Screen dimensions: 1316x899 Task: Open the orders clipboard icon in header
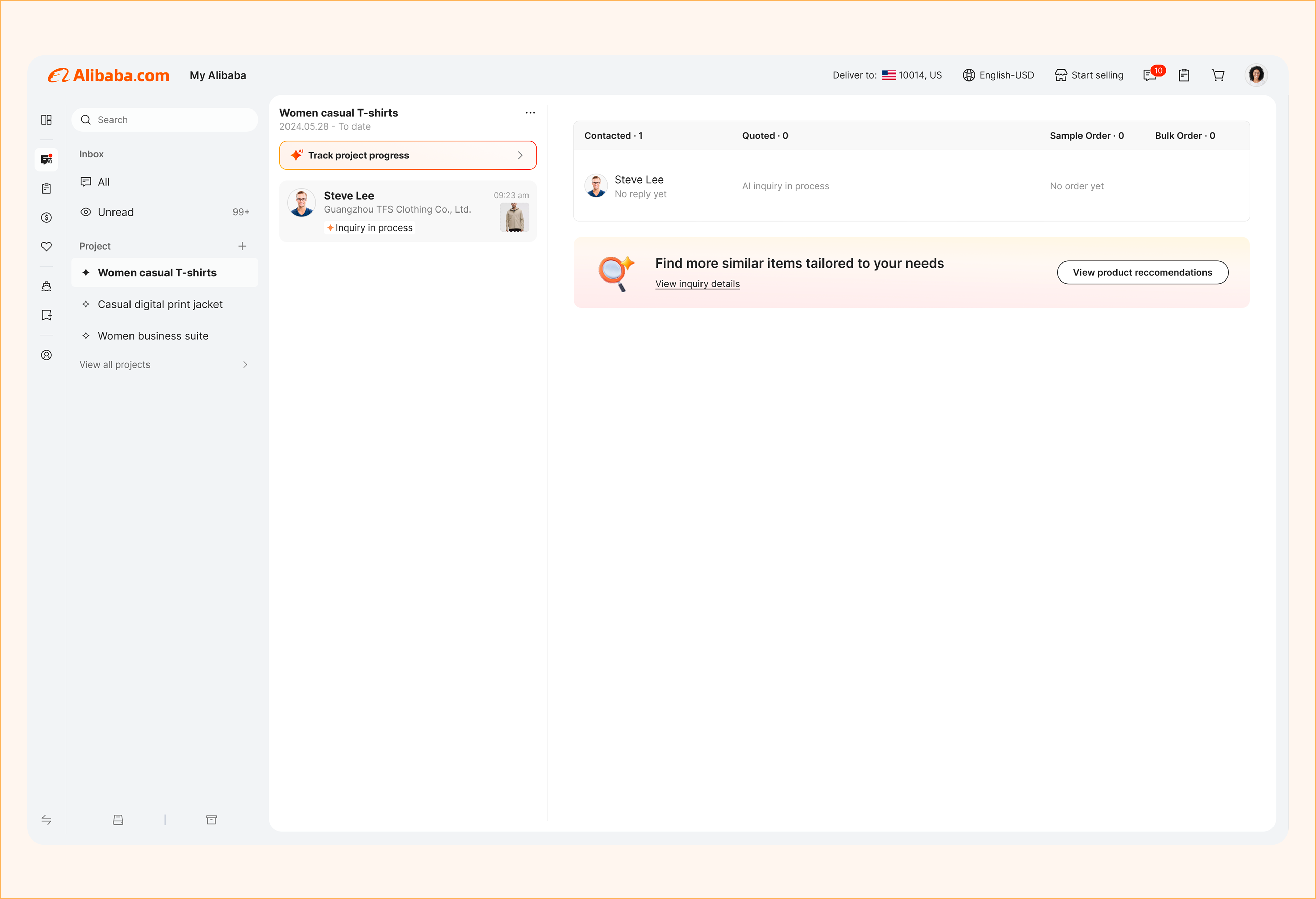[x=1184, y=75]
